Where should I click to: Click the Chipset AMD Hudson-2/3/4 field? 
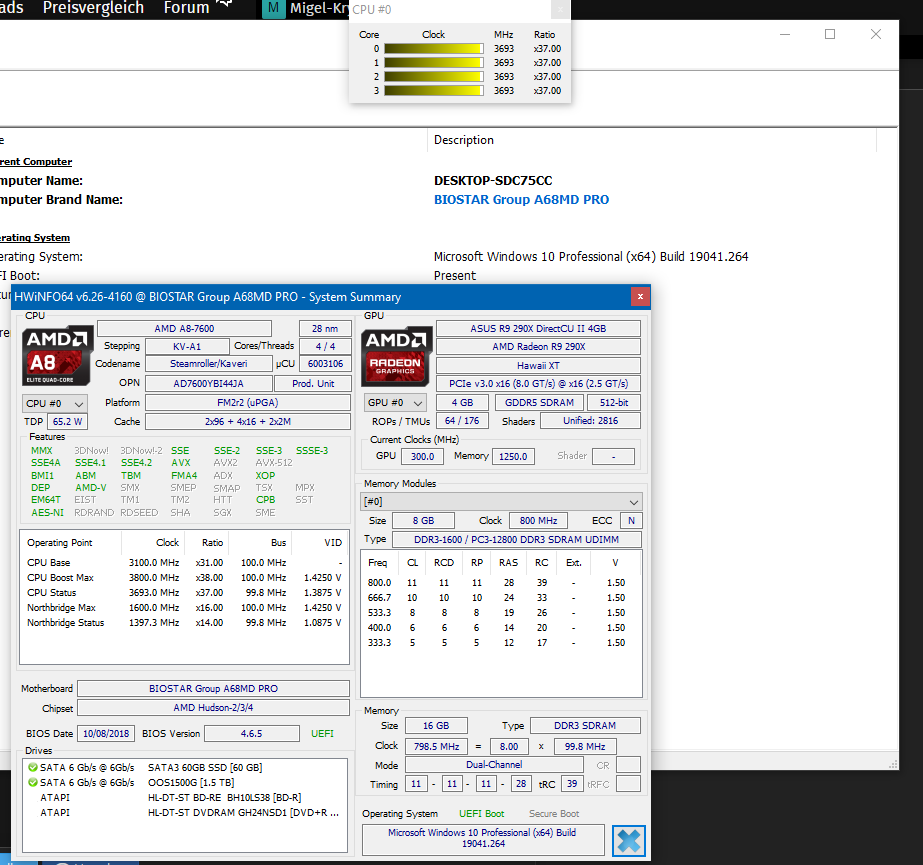[213, 708]
